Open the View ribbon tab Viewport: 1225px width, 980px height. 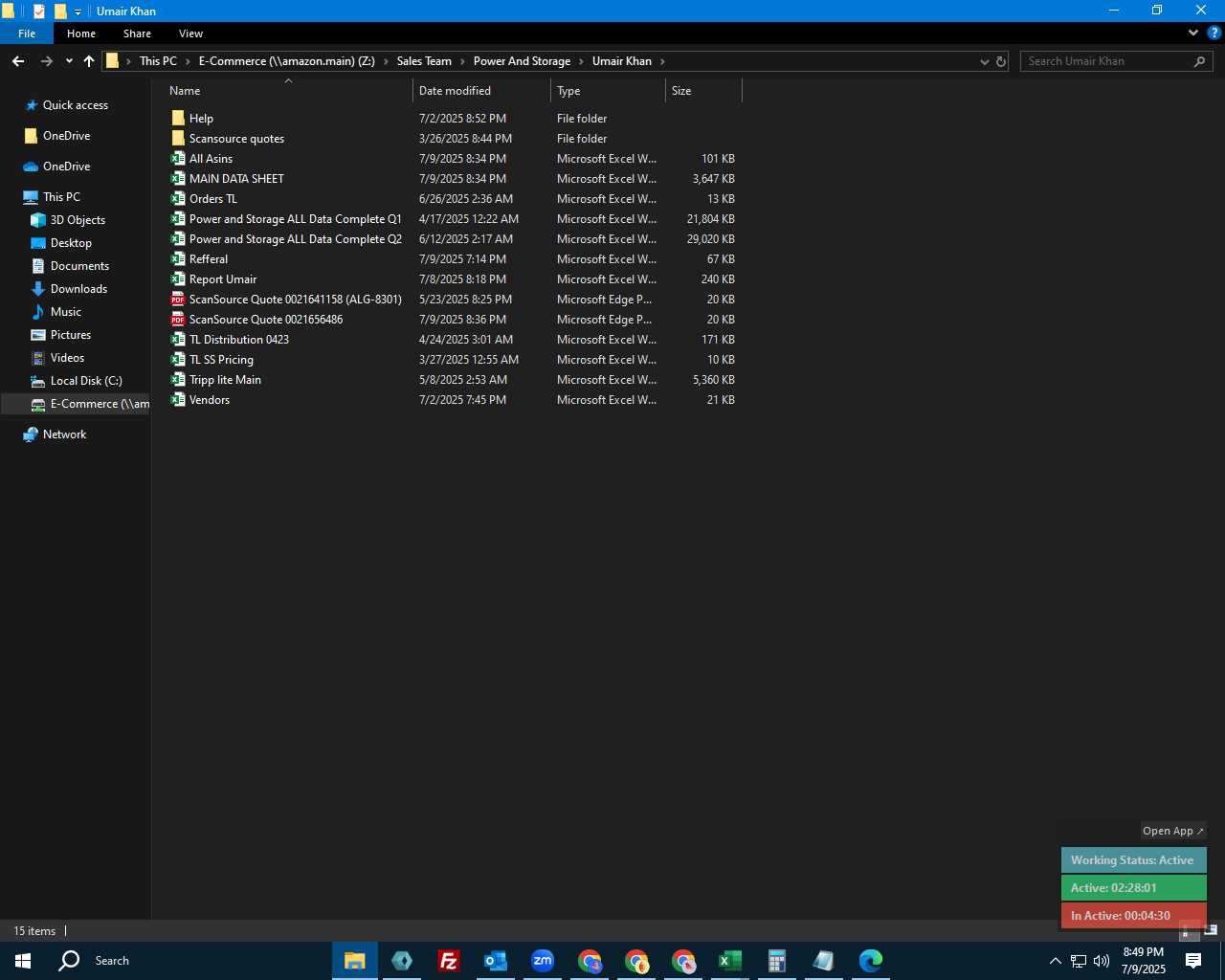click(x=190, y=33)
